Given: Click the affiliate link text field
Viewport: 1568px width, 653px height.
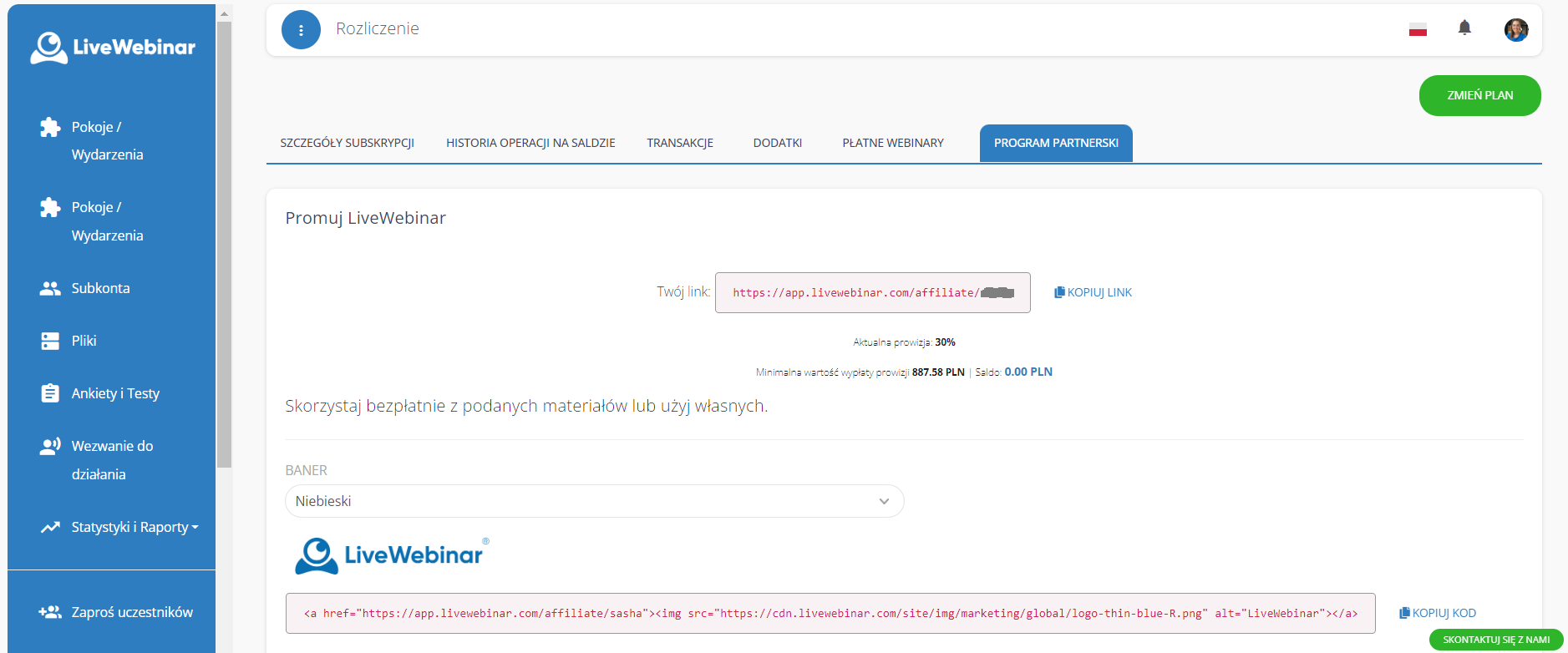Looking at the screenshot, I should 872,293.
